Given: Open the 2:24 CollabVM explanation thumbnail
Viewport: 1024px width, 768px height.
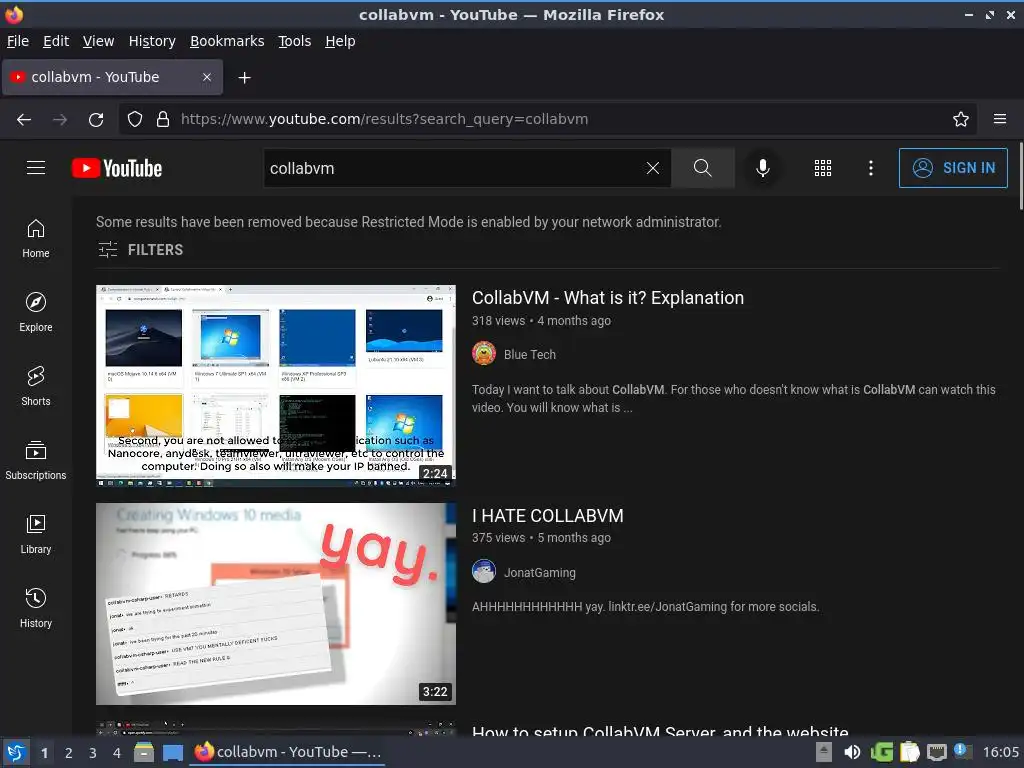Looking at the screenshot, I should (x=276, y=385).
